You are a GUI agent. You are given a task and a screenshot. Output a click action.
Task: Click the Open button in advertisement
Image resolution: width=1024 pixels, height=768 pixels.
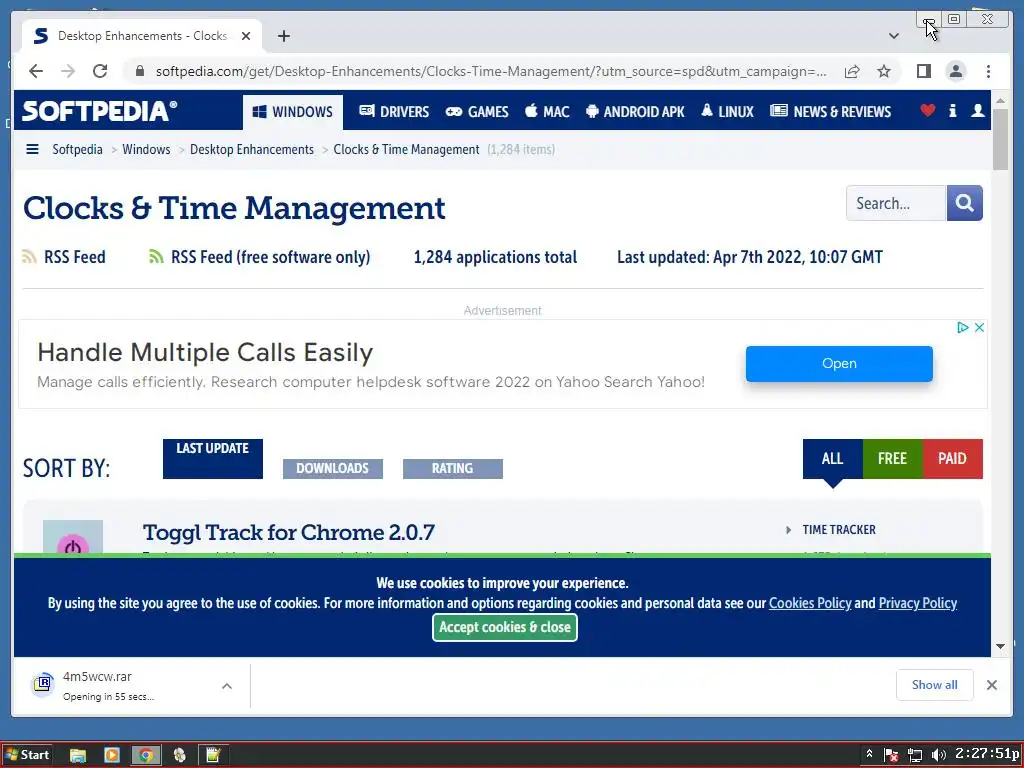coord(839,364)
